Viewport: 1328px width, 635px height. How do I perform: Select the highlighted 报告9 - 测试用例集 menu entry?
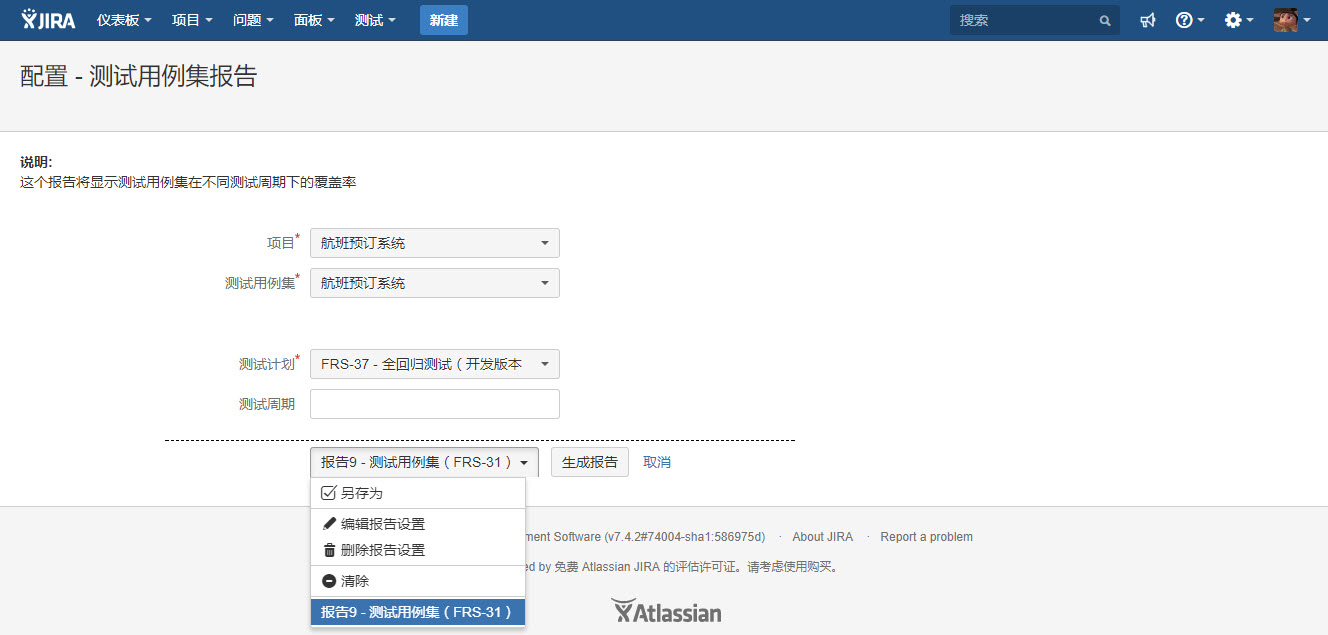point(418,612)
